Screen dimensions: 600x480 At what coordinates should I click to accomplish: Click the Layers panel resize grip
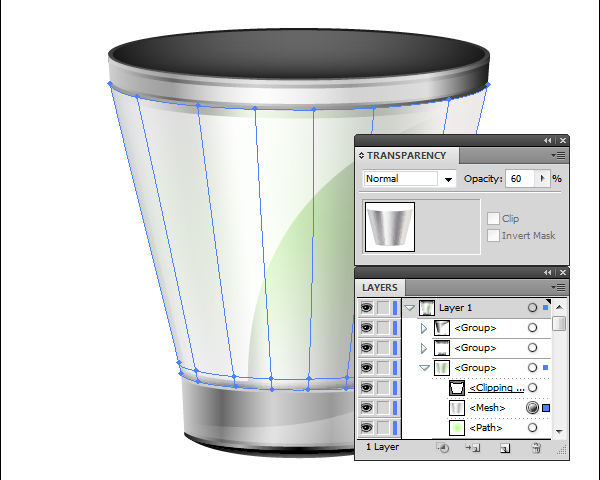(x=562, y=450)
